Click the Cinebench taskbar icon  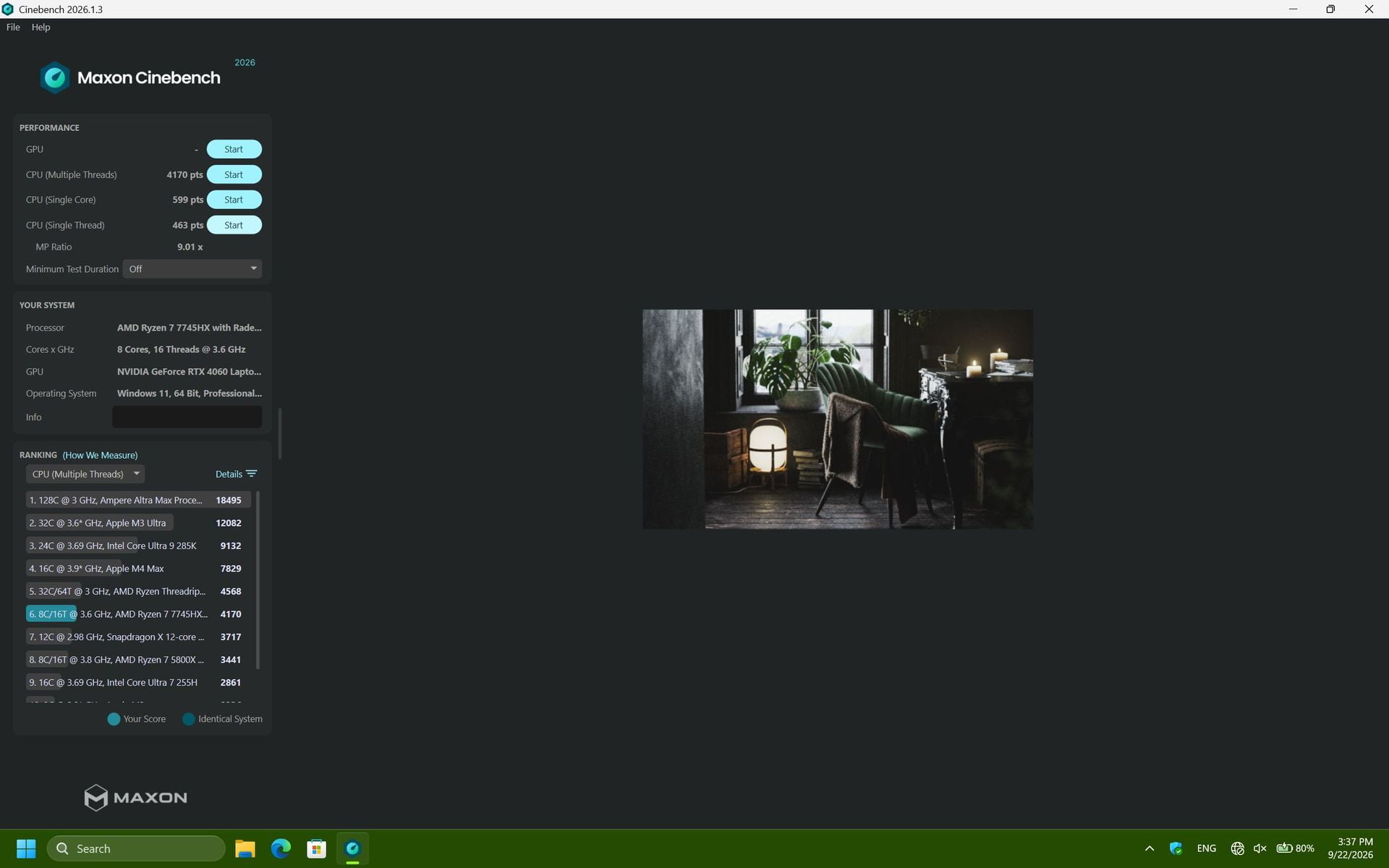pyautogui.click(x=352, y=848)
